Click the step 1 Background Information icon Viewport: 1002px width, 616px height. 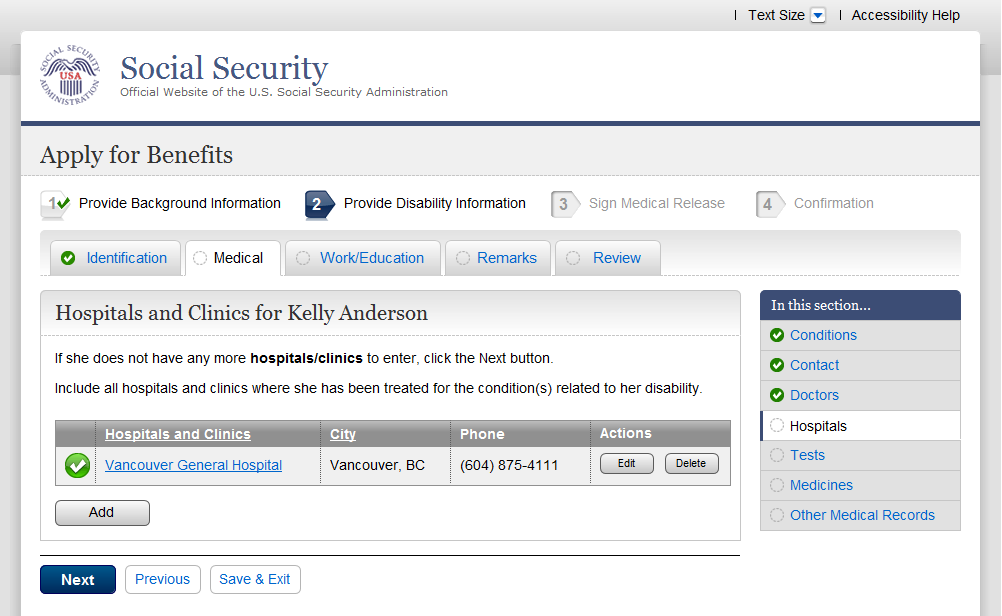point(55,204)
